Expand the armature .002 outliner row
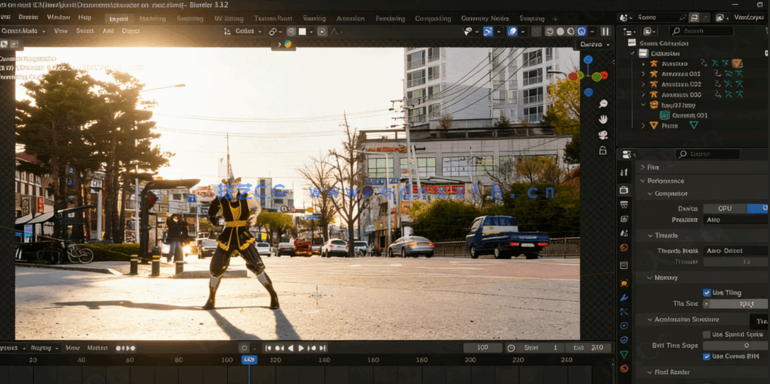This screenshot has width=770, height=384. point(643,84)
